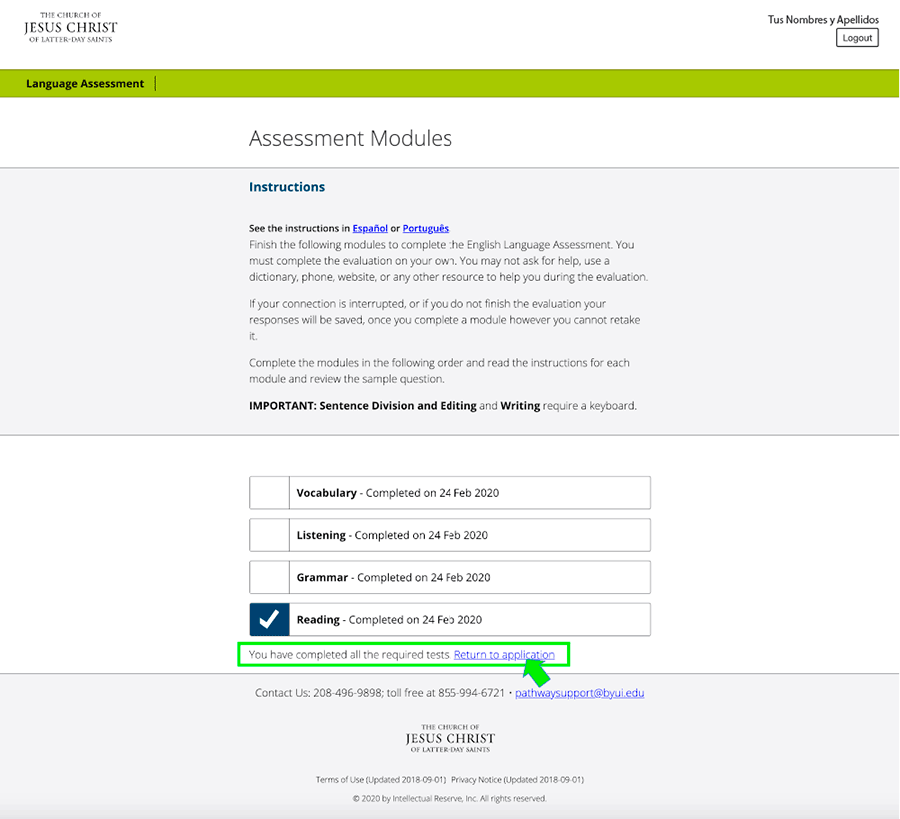Image resolution: width=900 pixels, height=819 pixels.
Task: Check the Vocabulary module checkbox
Action: pos(268,492)
